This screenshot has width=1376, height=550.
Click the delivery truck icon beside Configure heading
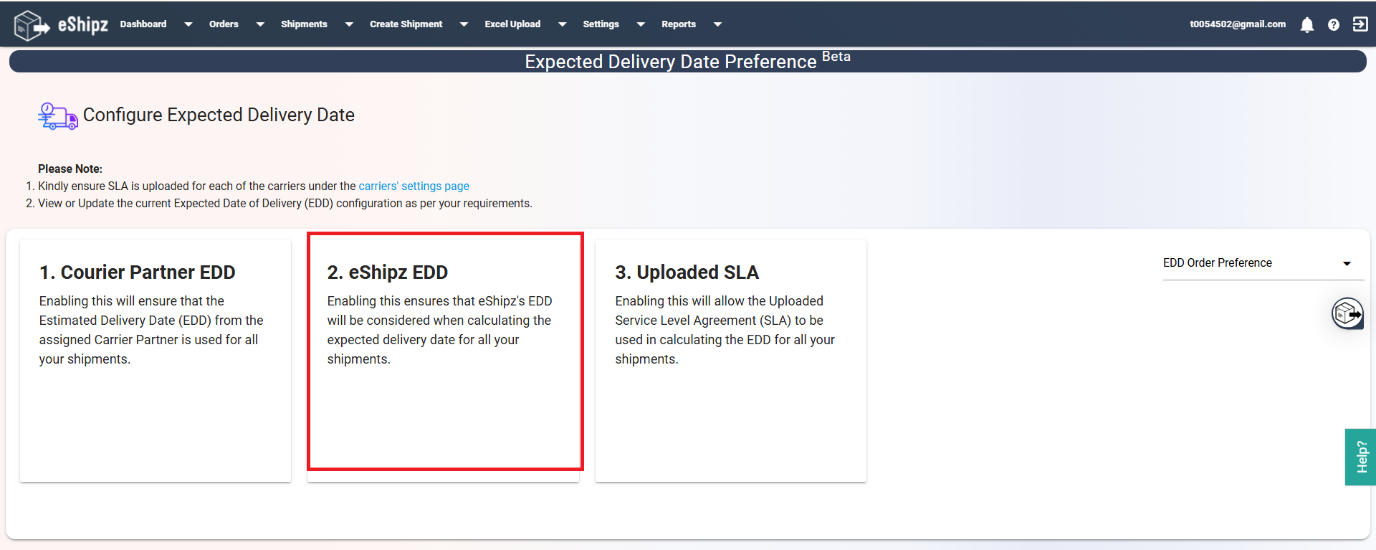click(58, 115)
